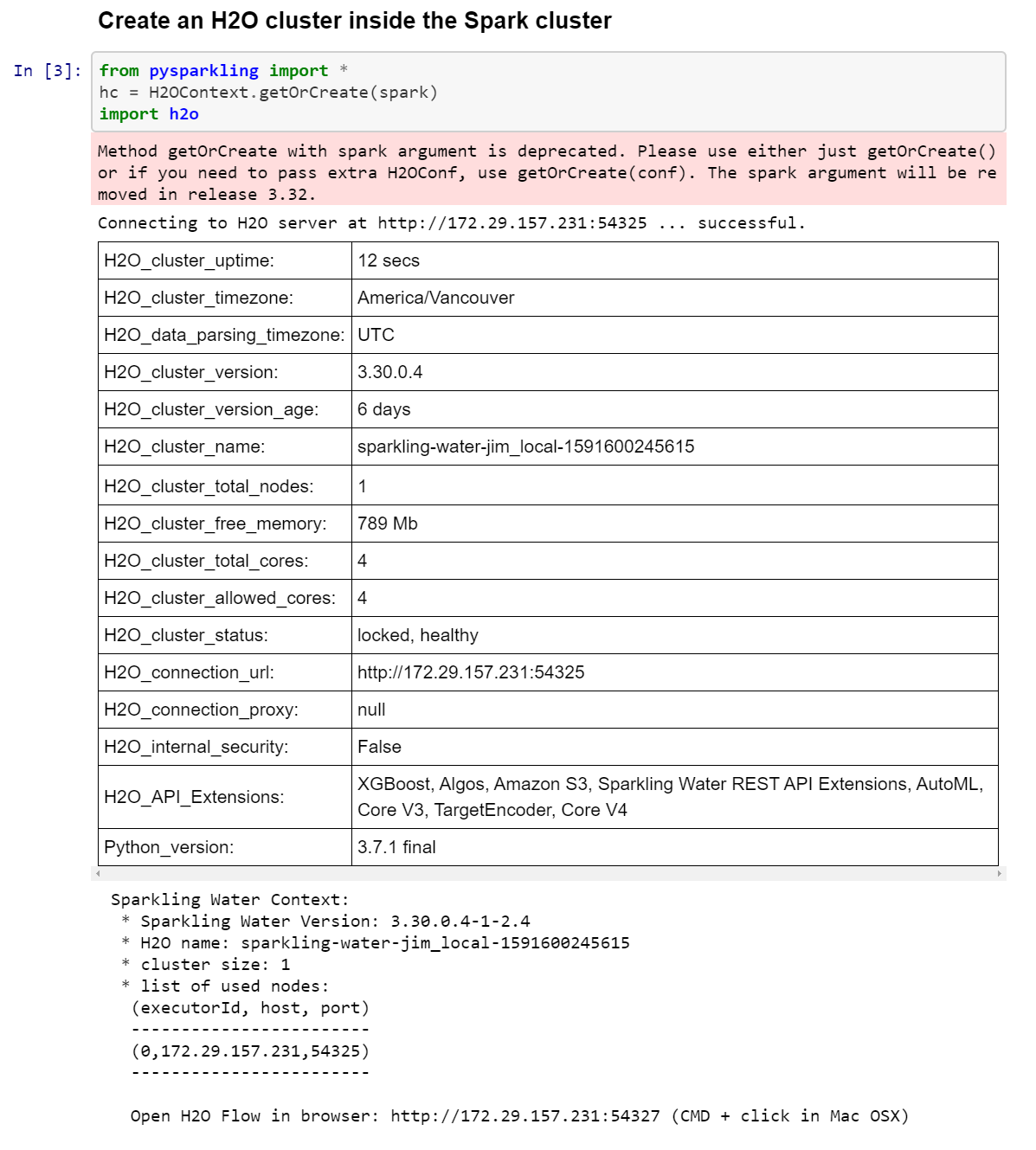Select the 789 Mb free memory value
1036x1150 pixels.
384,523
